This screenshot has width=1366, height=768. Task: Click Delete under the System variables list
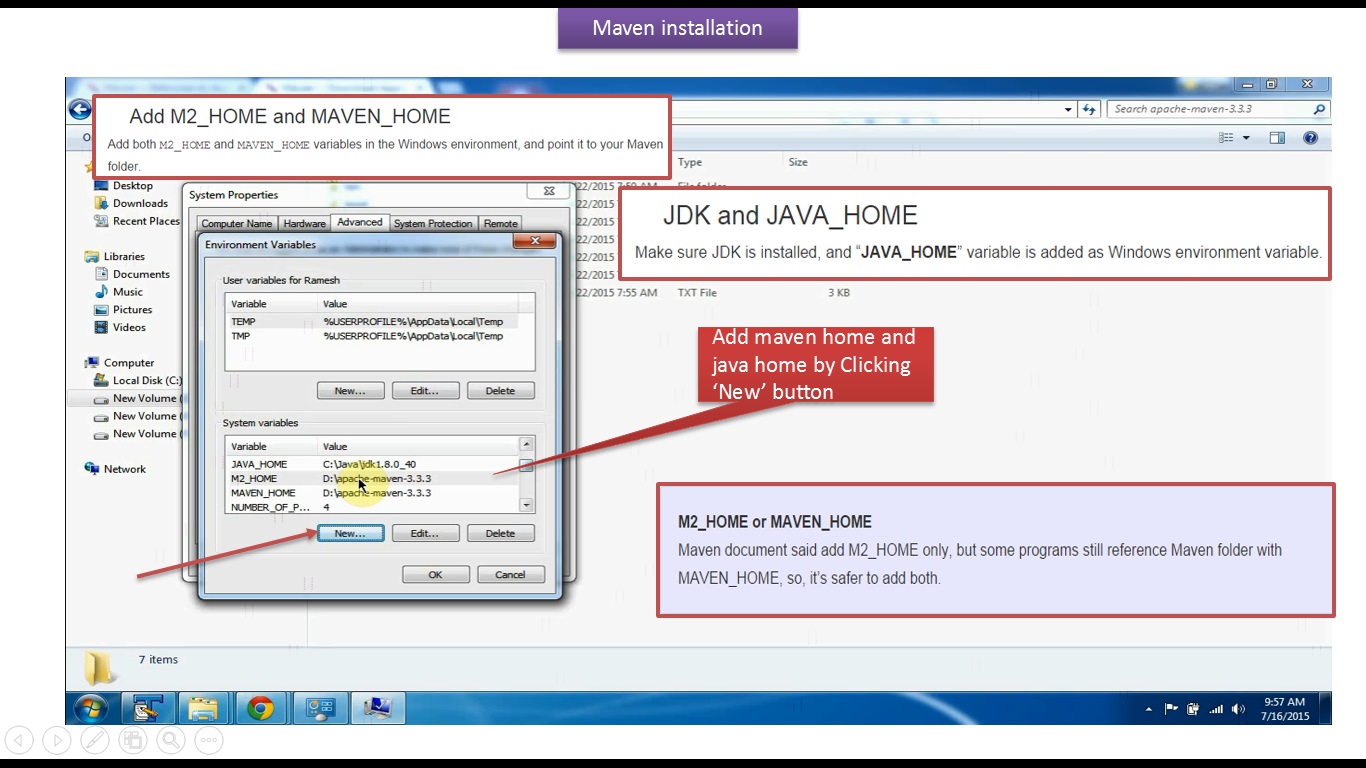pos(500,533)
